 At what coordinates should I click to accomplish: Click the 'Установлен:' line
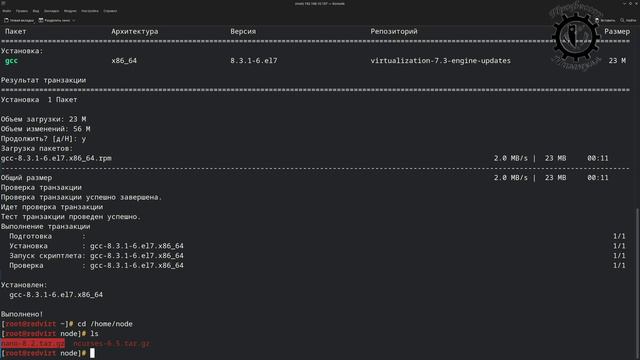click(x=24, y=284)
